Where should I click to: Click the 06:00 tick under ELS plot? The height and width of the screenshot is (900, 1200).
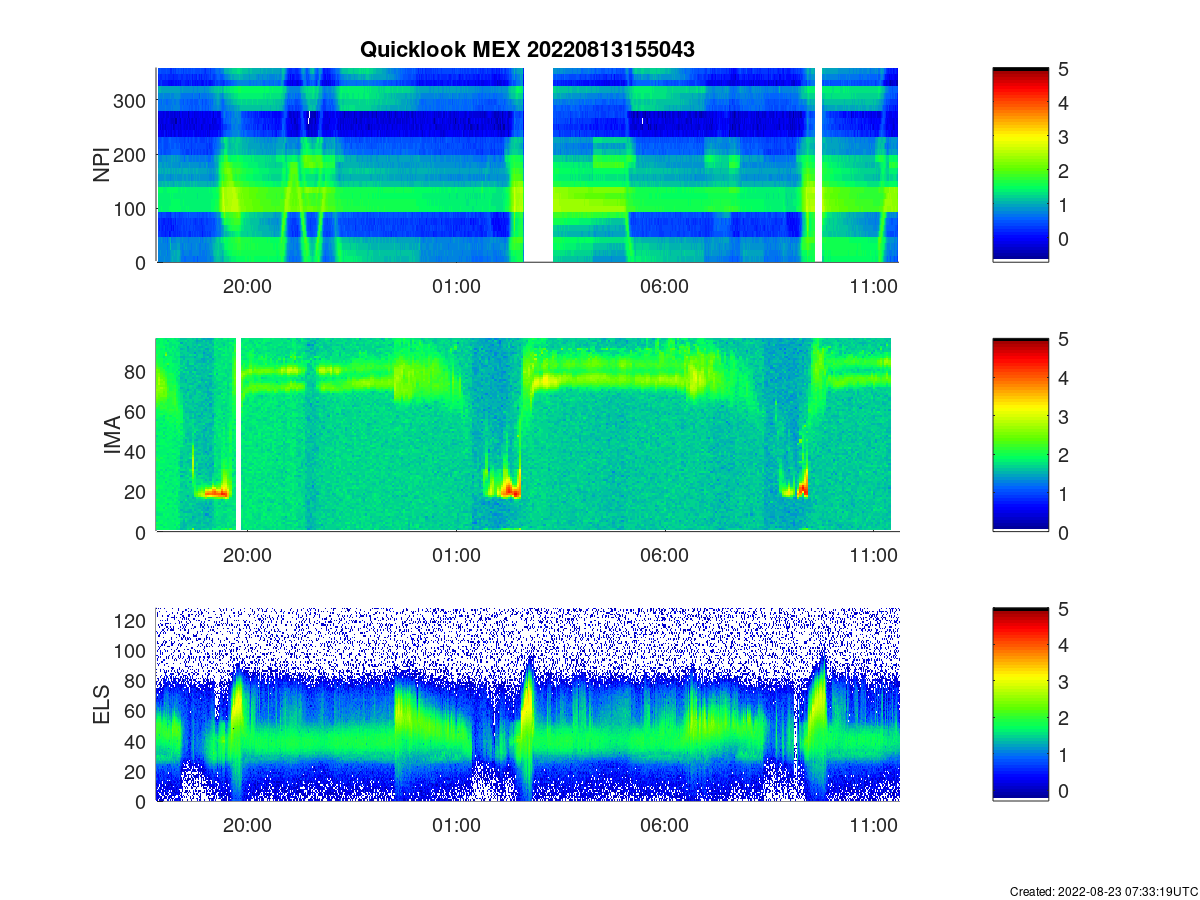(664, 826)
